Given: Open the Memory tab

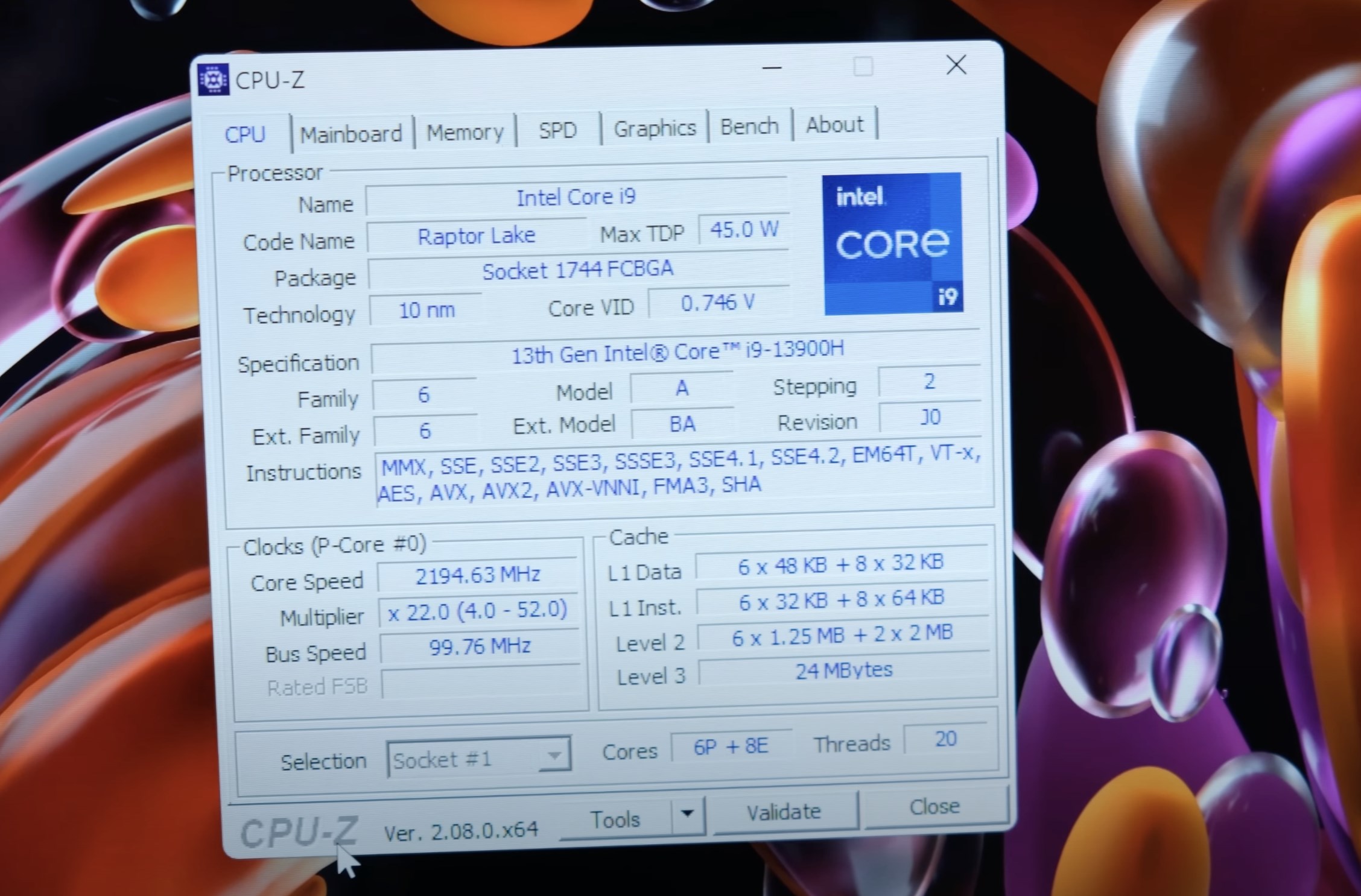Looking at the screenshot, I should point(465,131).
